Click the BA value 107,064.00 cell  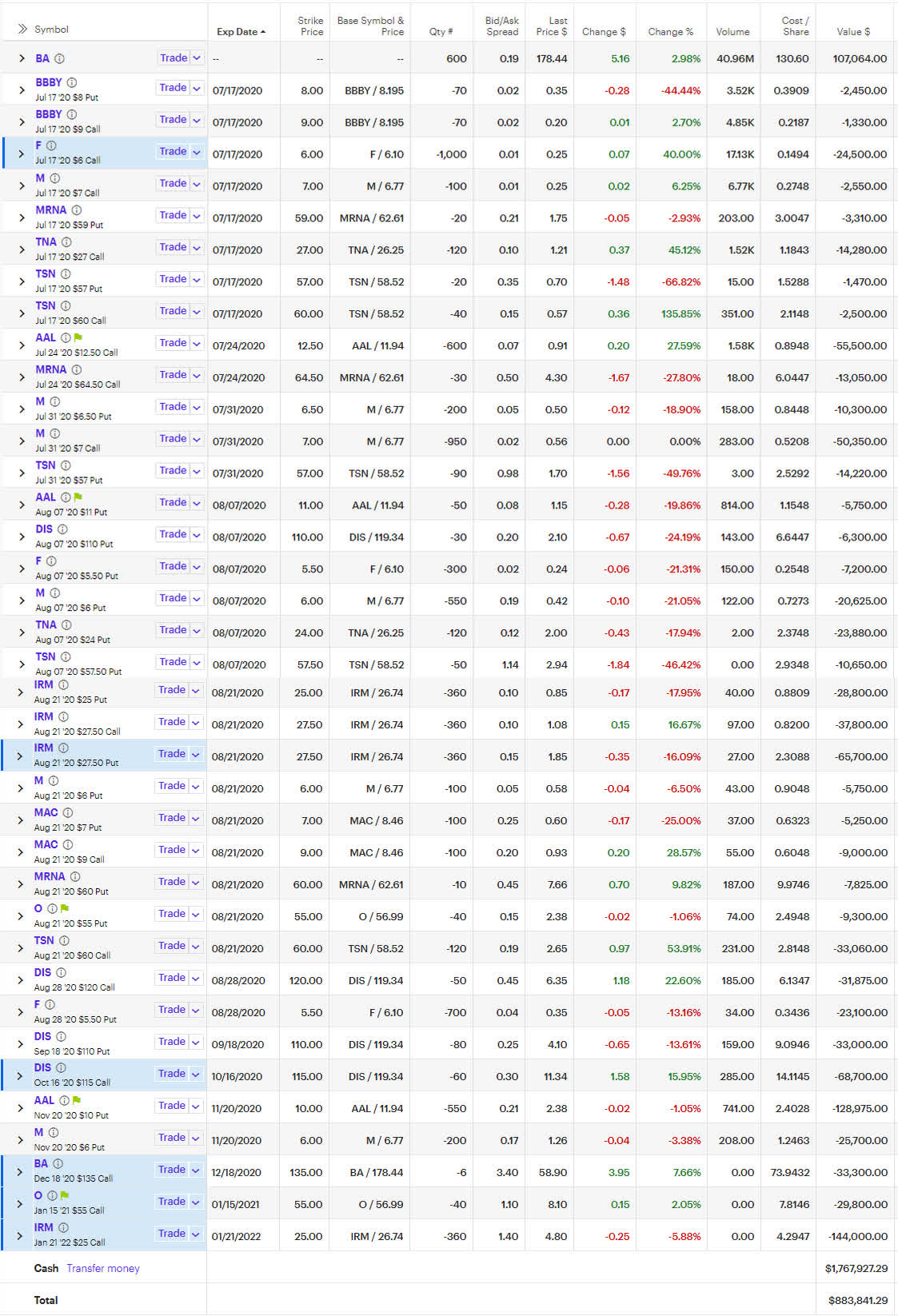(x=860, y=58)
